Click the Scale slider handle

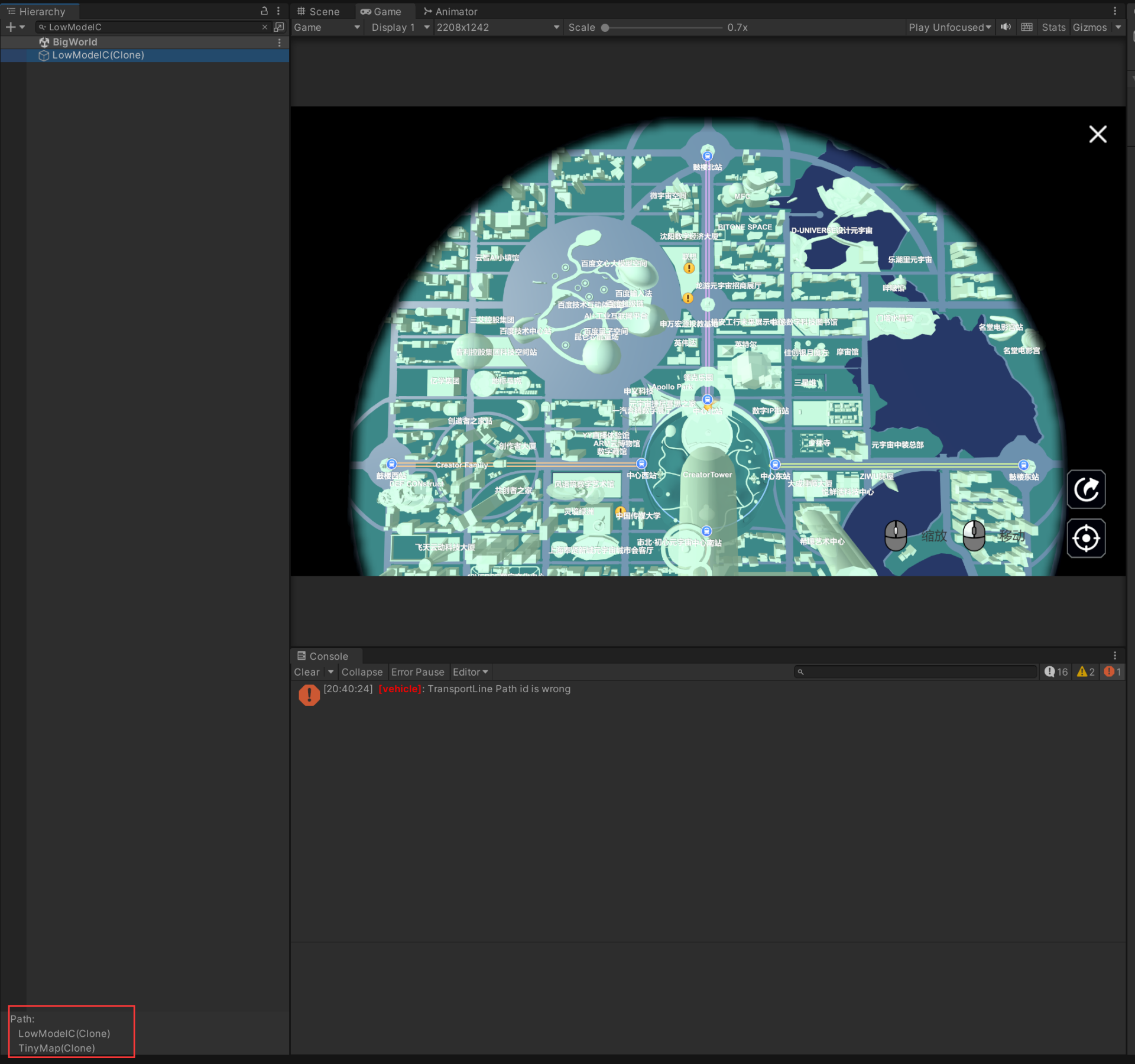[605, 28]
